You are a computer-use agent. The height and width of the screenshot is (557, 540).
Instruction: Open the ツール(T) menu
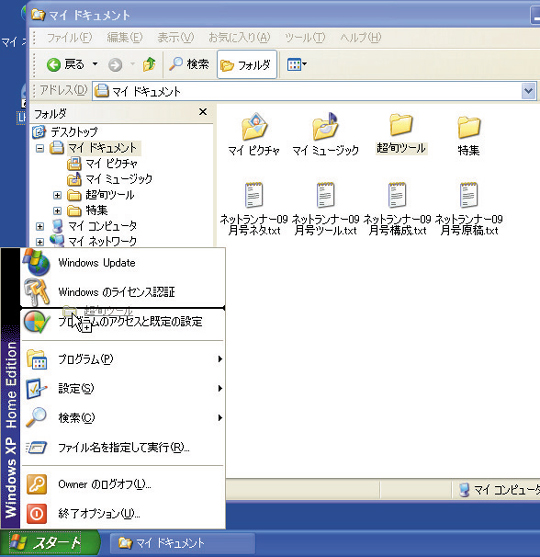[304, 37]
